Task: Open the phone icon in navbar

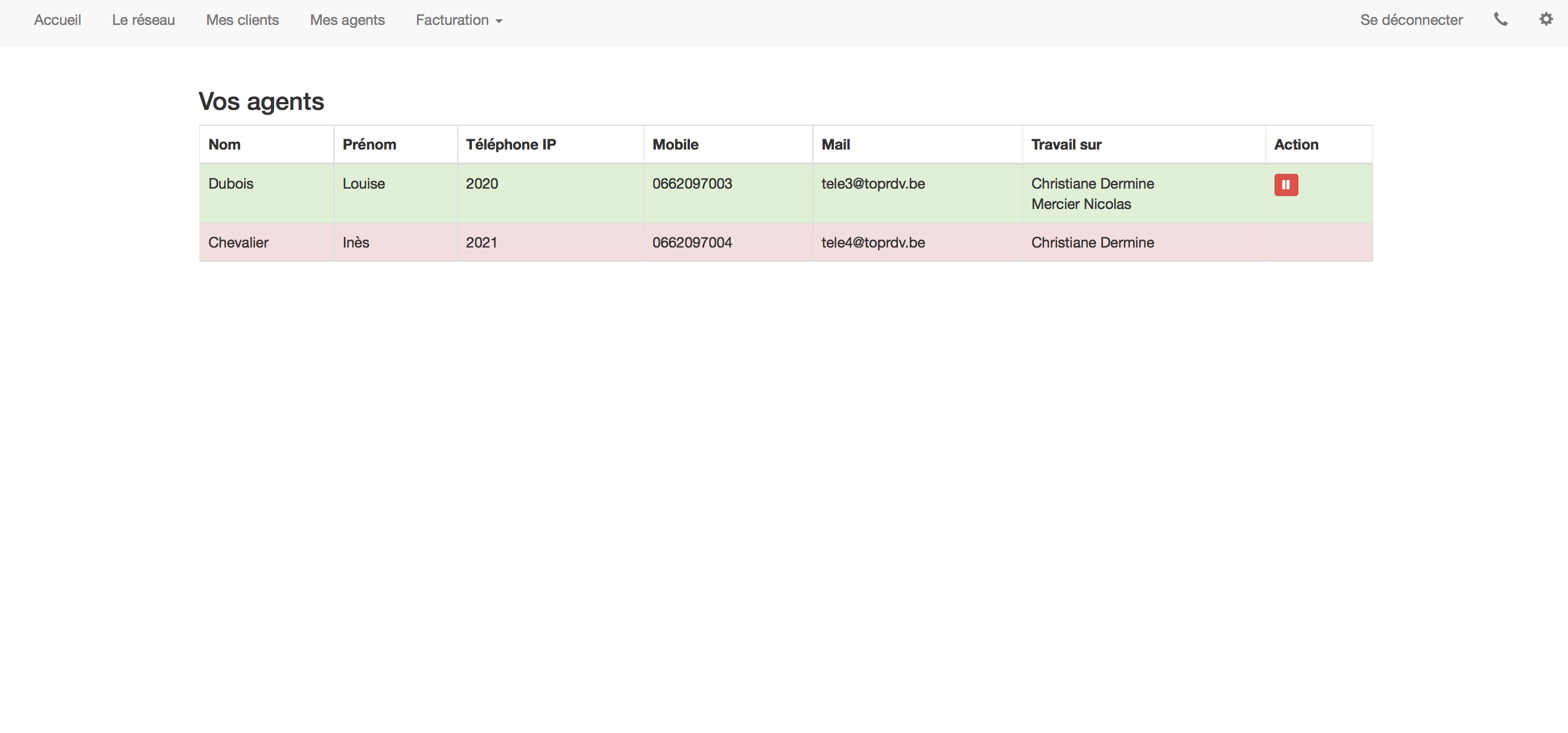Action: click(1501, 19)
